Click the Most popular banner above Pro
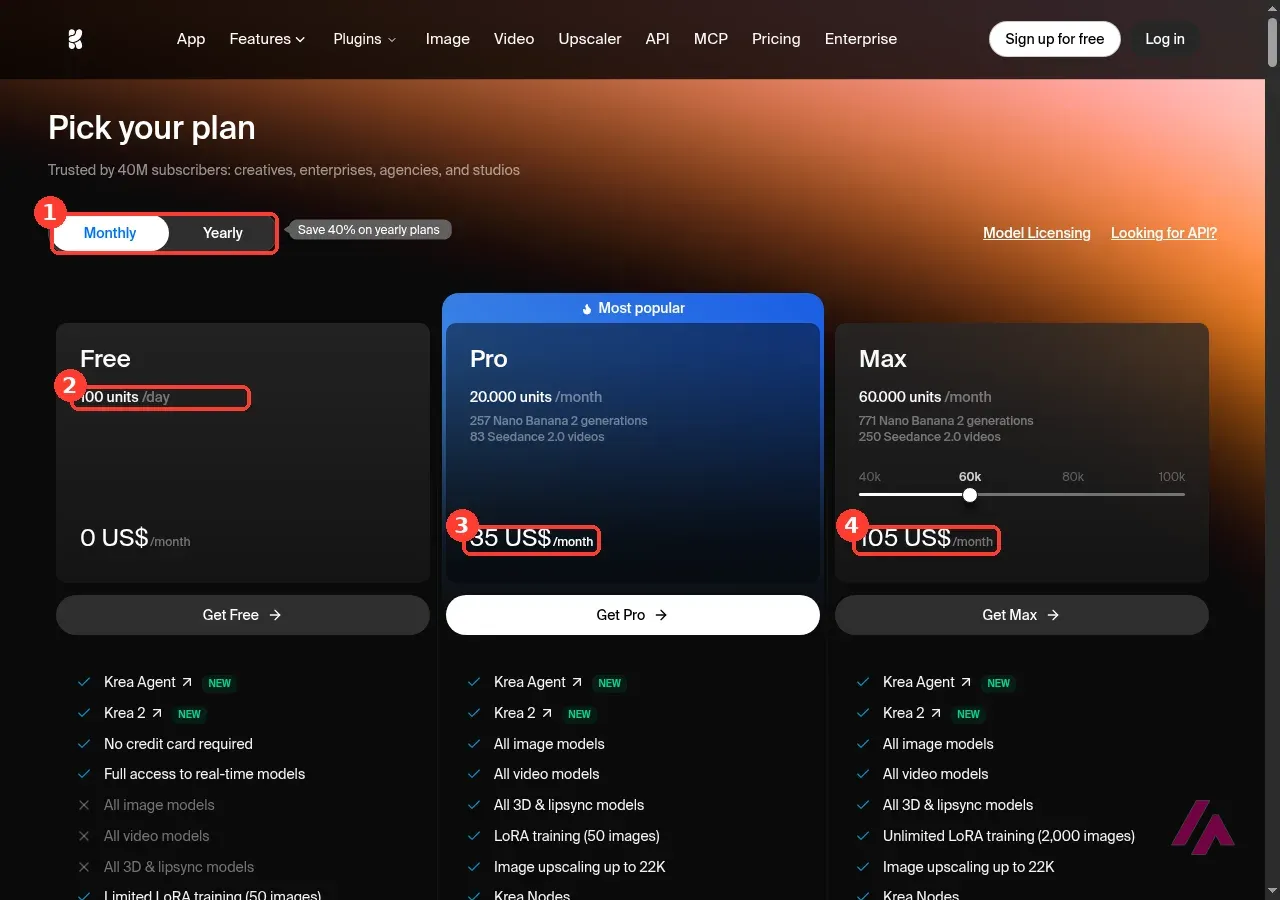This screenshot has height=900, width=1280. pos(633,308)
